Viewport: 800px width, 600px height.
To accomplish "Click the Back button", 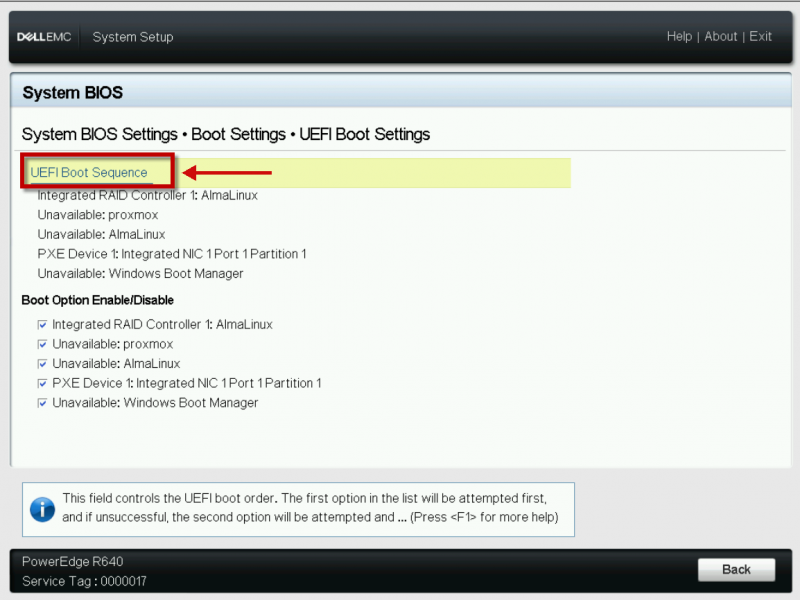I will 736,569.
